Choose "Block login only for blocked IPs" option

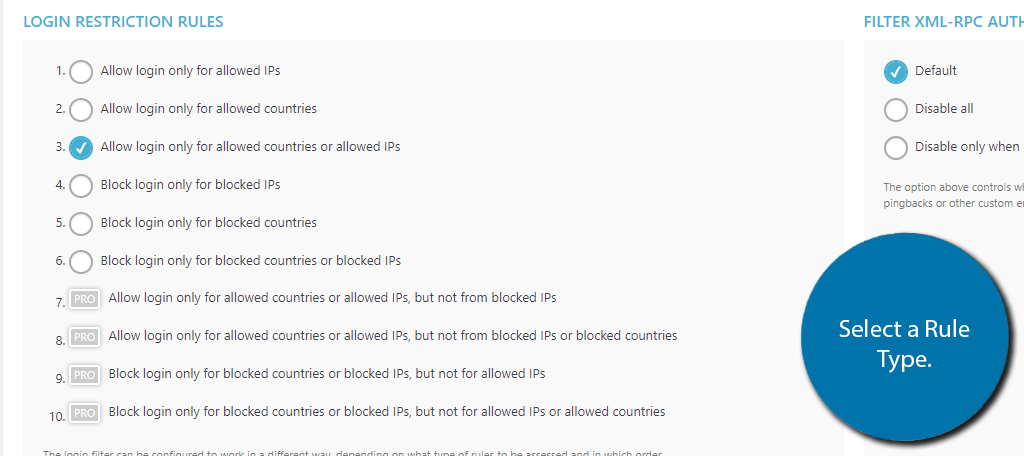81,186
